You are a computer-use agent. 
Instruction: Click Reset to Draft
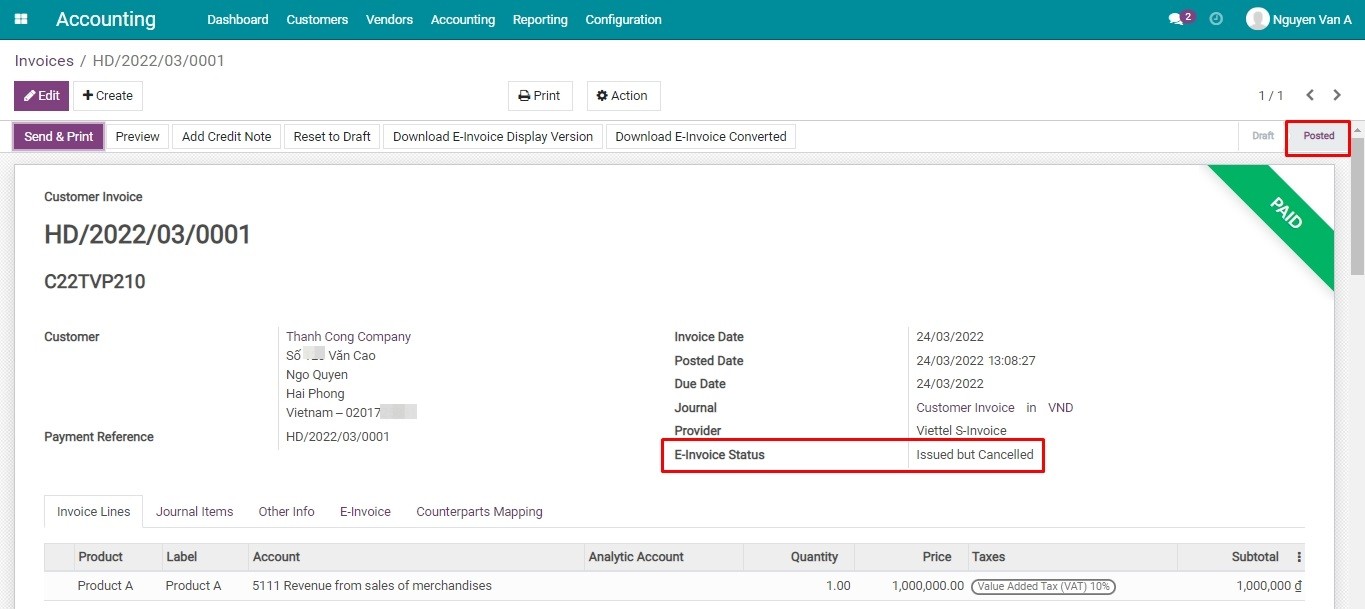point(331,136)
